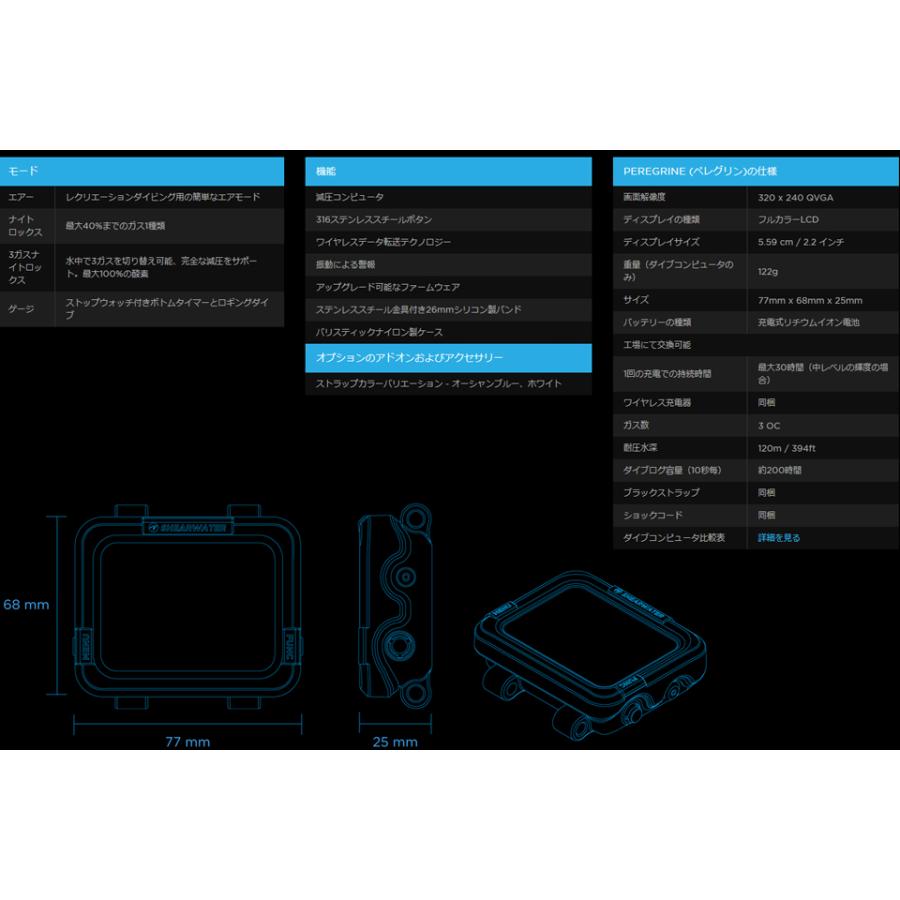
Task: Click the フルカラーLCD value
Action: (x=788, y=219)
